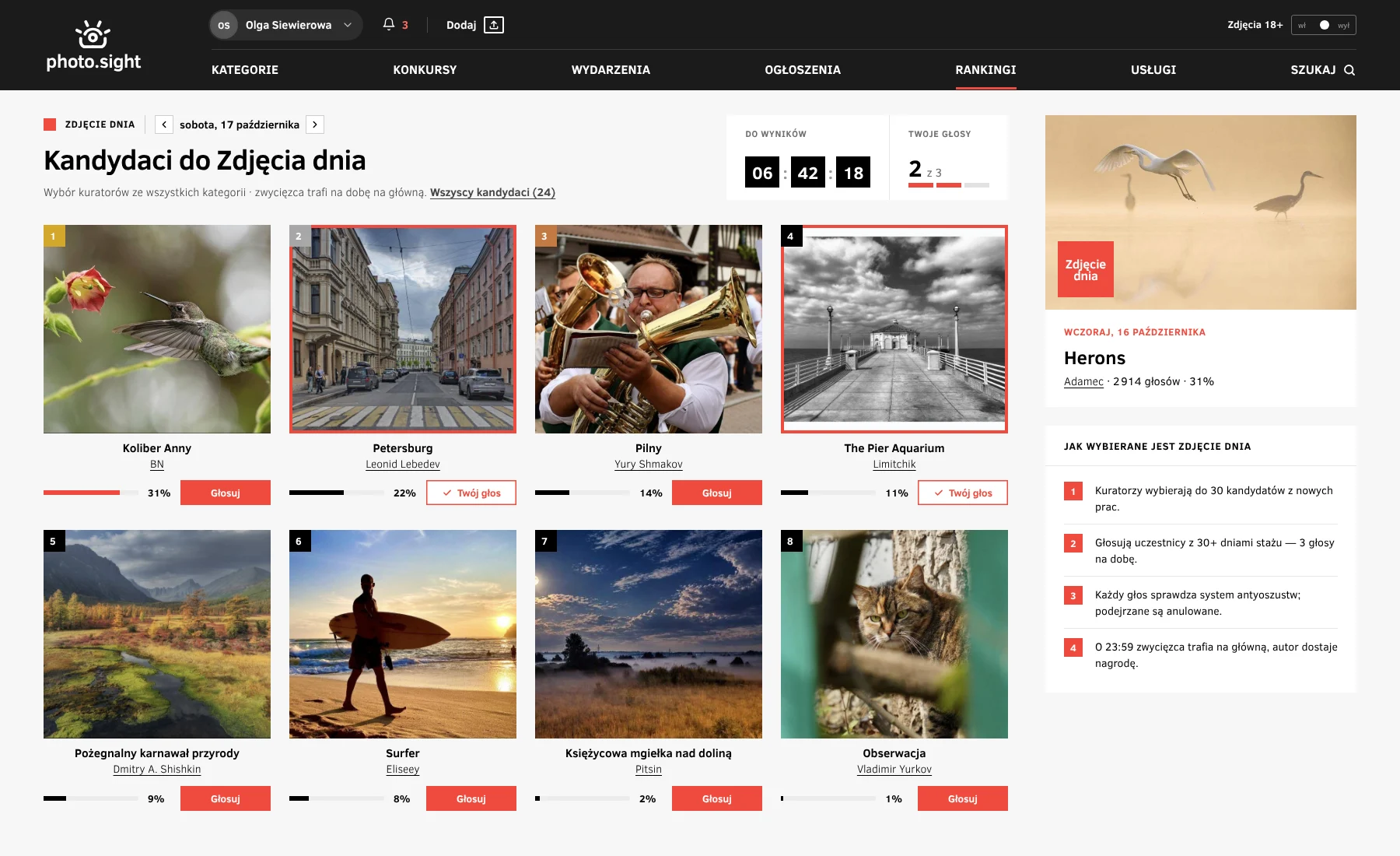This screenshot has width=1400, height=856.
Task: Open author Dmitry A. Shishkin profile
Action: click(157, 770)
